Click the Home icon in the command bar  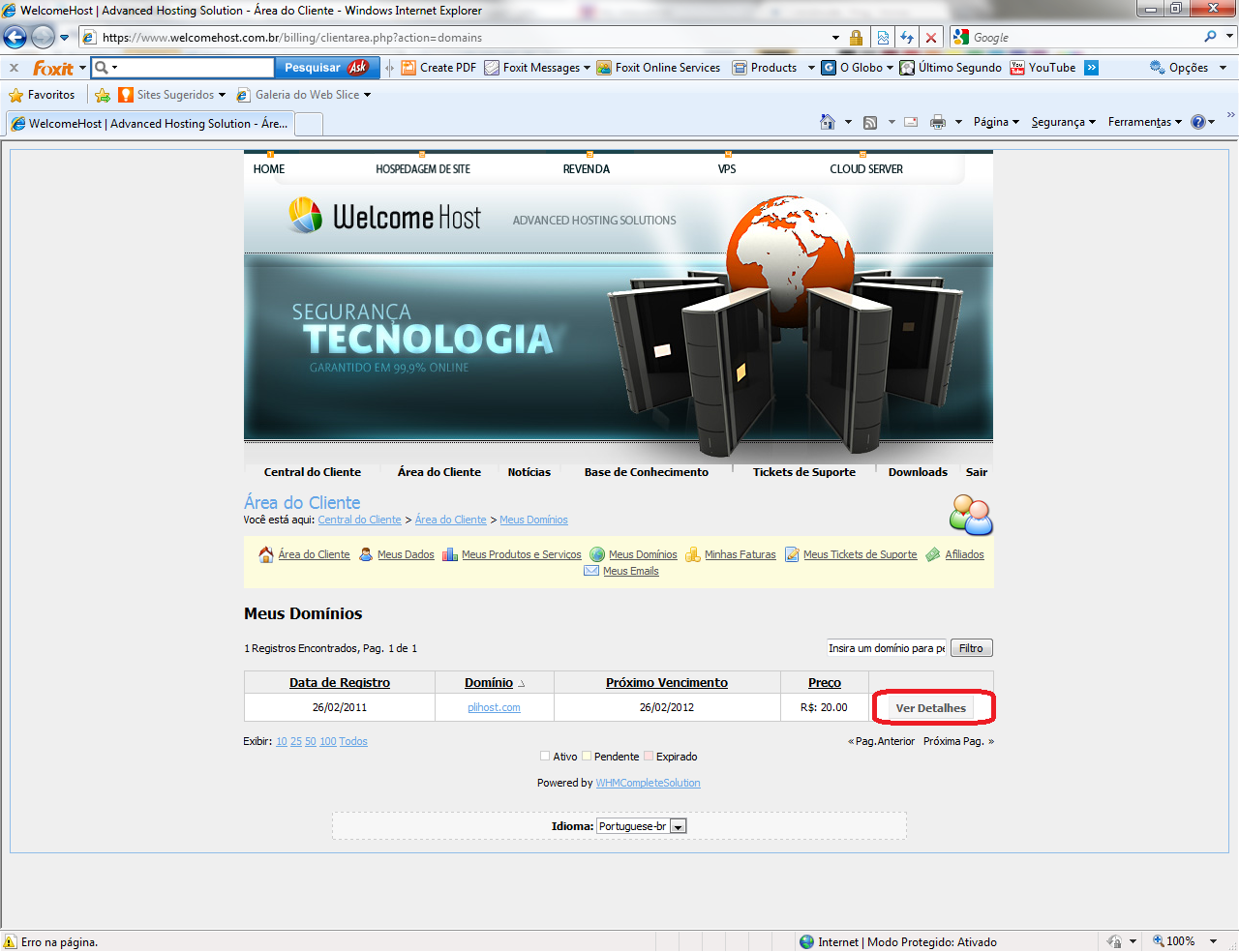pos(828,122)
